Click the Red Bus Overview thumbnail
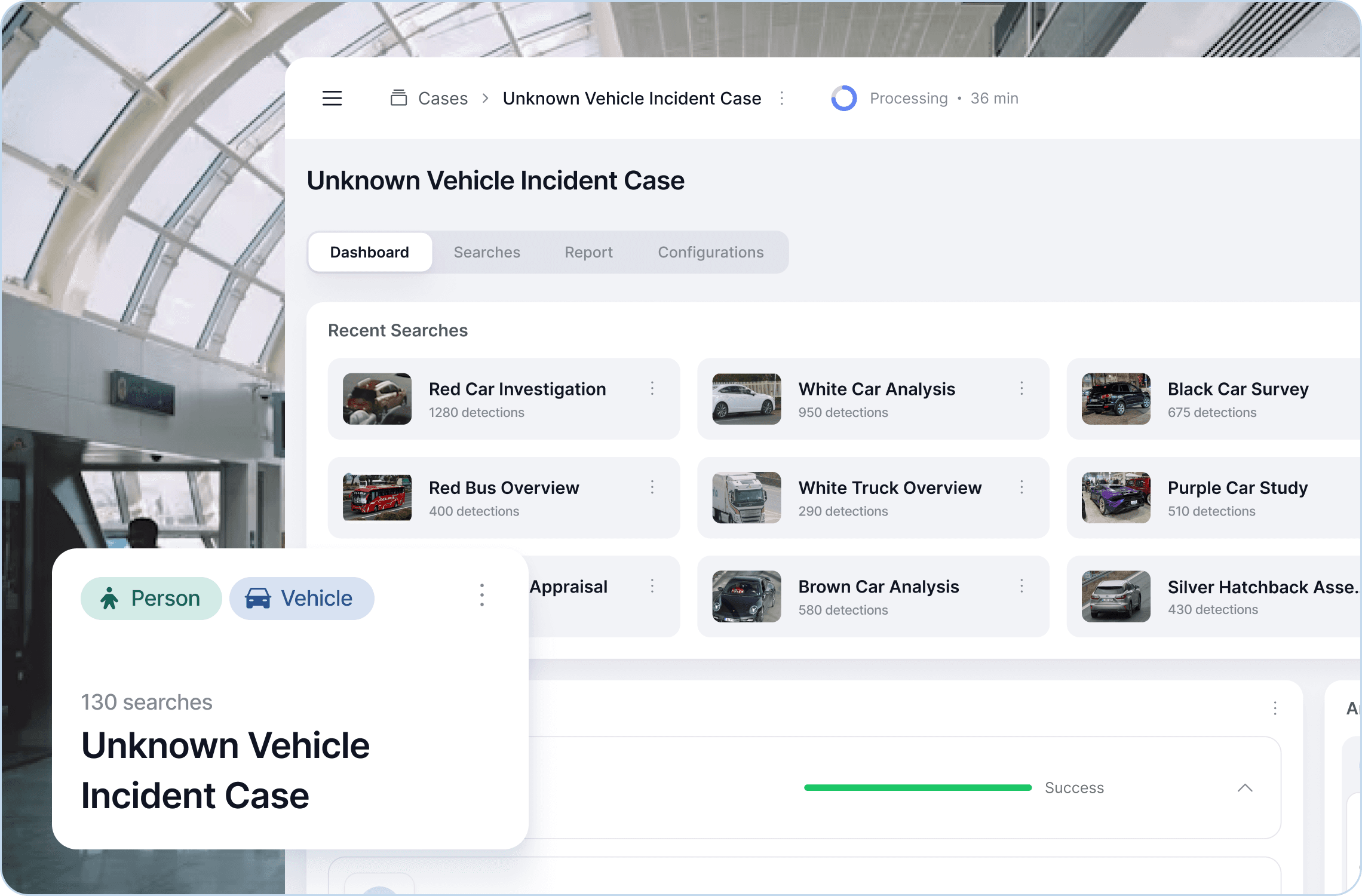 [377, 498]
